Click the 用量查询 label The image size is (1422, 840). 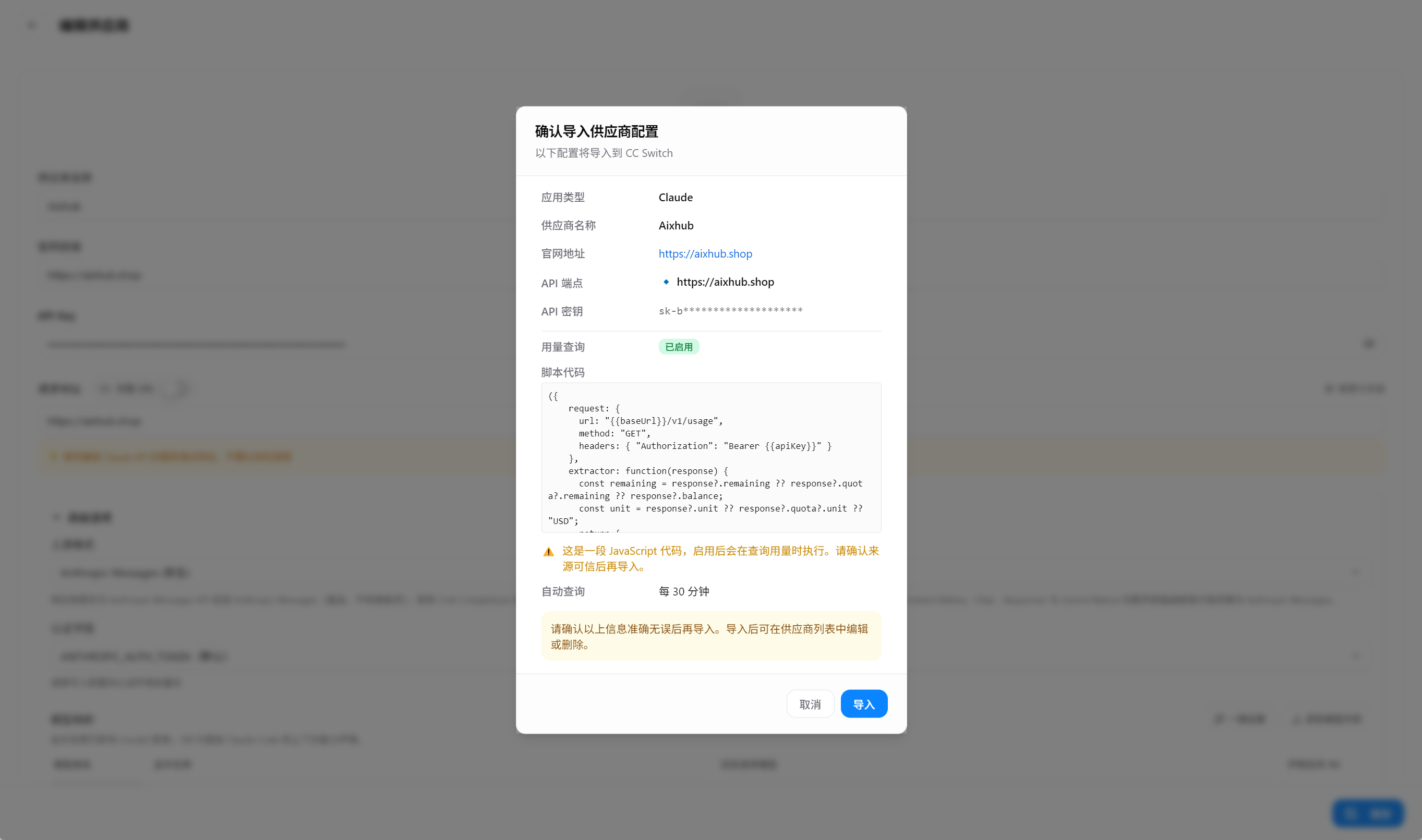coord(562,347)
